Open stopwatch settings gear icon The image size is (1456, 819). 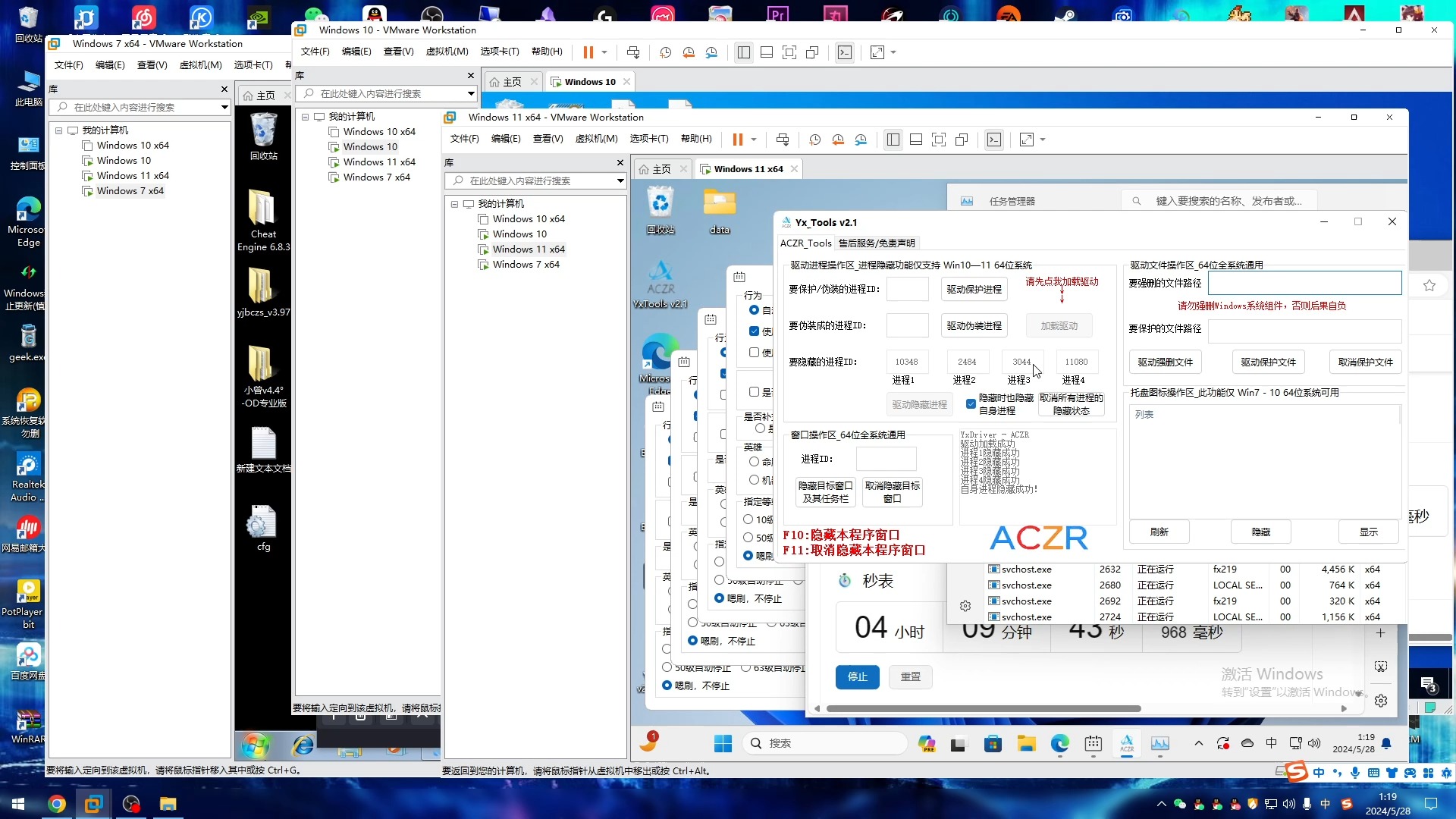coord(1381,701)
